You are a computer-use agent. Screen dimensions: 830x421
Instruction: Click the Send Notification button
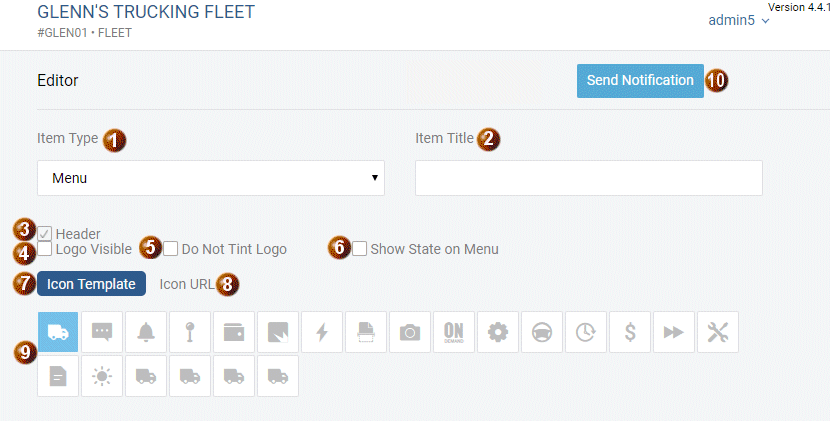640,80
